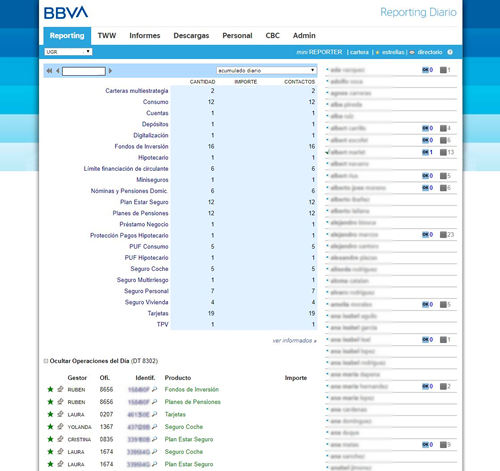This screenshot has width=500, height=471.
Task: Click the BBVA logo
Action: [x=66, y=13]
